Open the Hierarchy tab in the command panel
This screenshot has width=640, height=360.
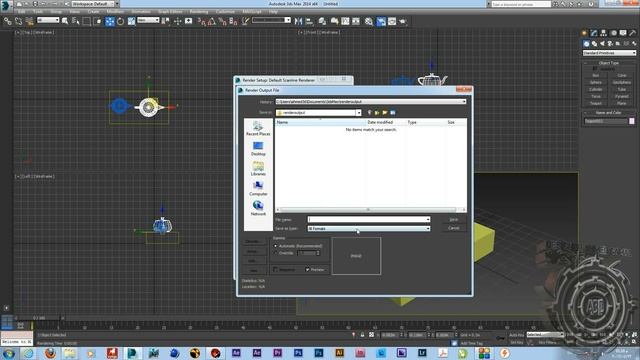tap(604, 33)
